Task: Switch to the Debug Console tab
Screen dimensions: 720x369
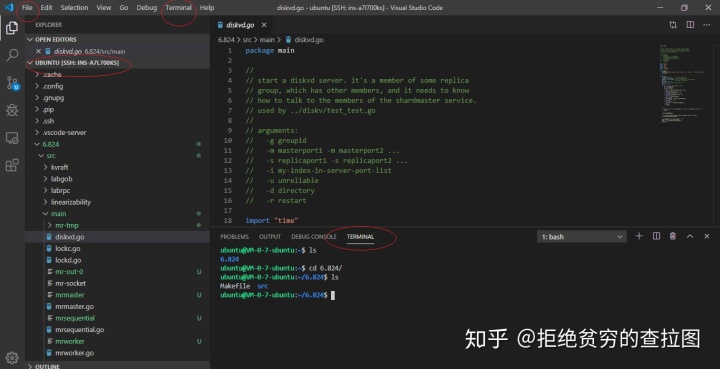Action: pos(314,237)
